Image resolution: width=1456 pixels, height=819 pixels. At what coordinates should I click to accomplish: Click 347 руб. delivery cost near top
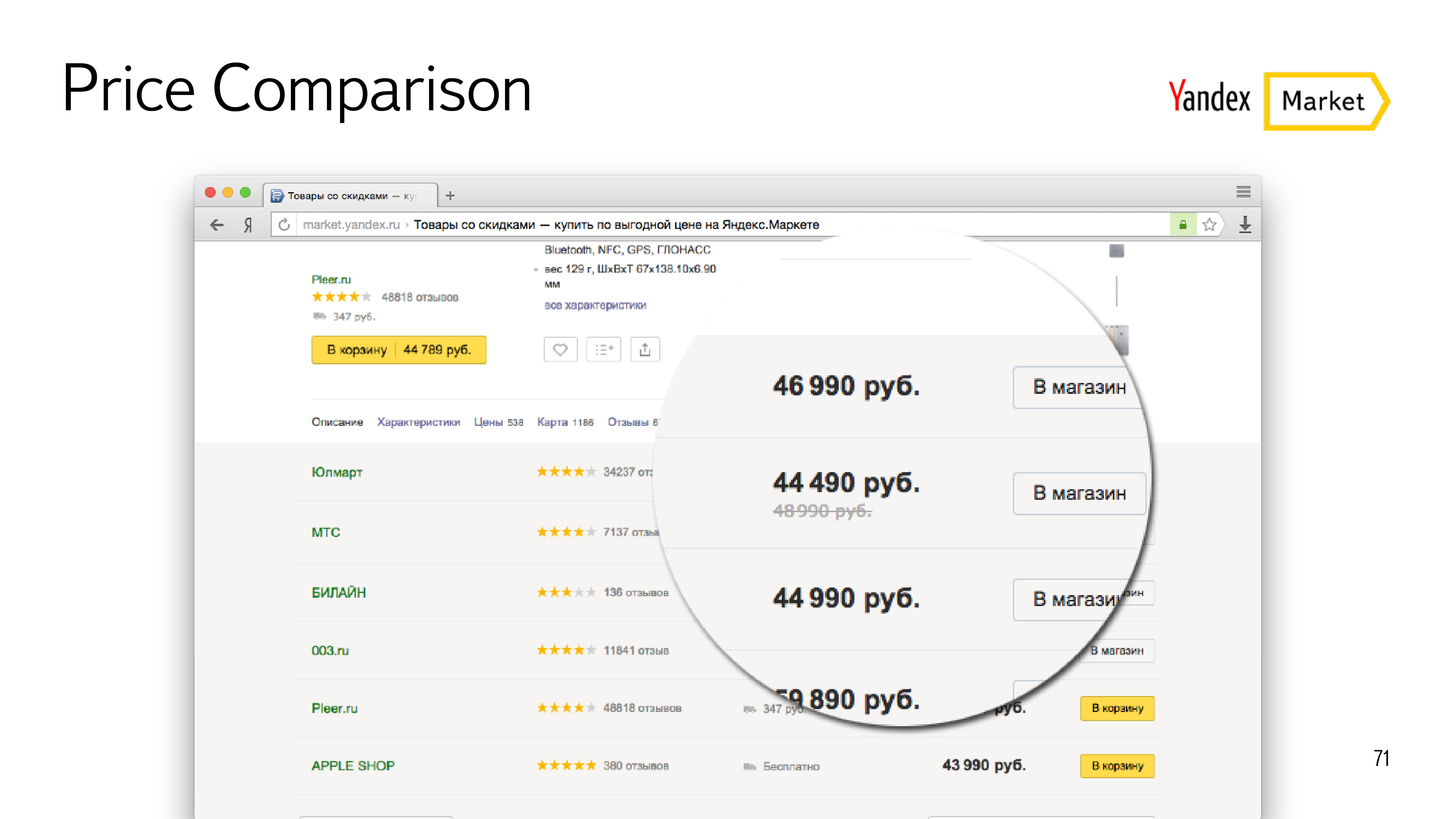coord(354,317)
